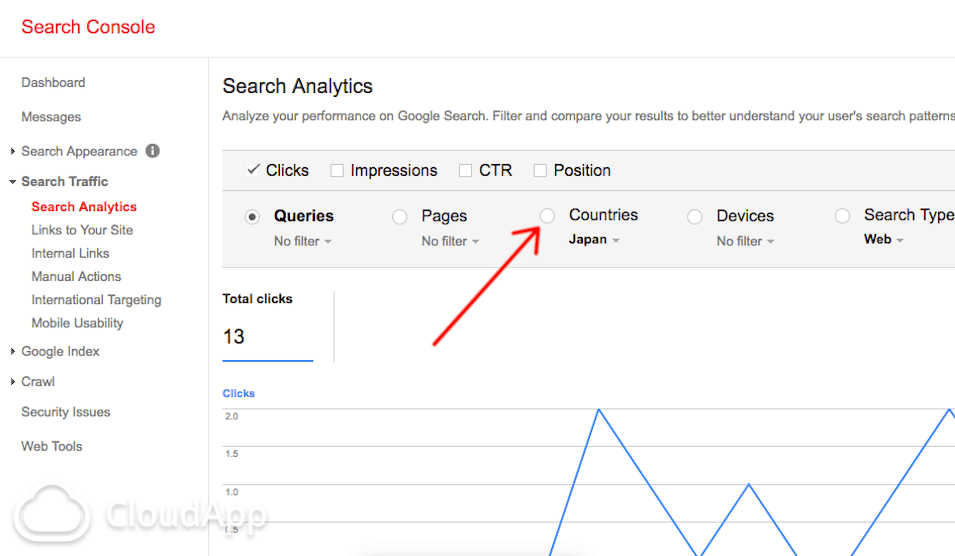Toggle the Clicks checkbox
This screenshot has height=556, width=955.
[x=253, y=170]
